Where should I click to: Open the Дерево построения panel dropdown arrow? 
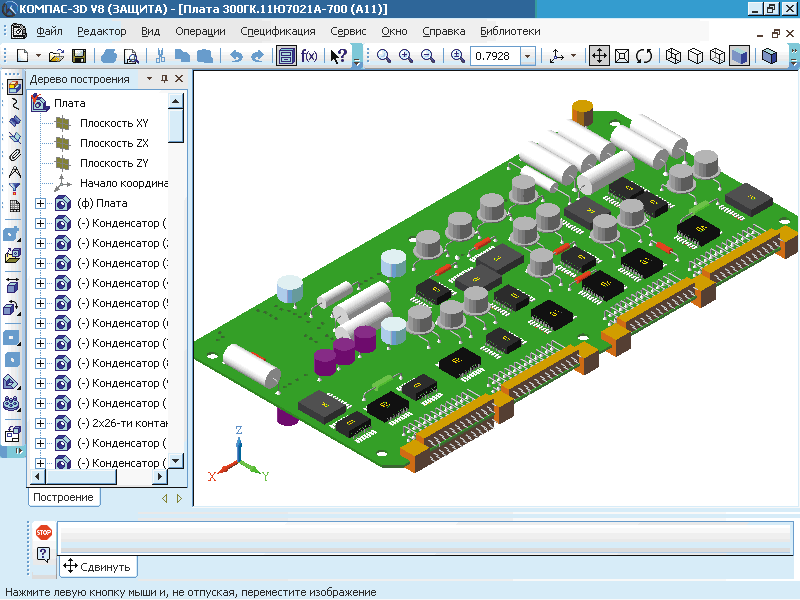point(149,79)
